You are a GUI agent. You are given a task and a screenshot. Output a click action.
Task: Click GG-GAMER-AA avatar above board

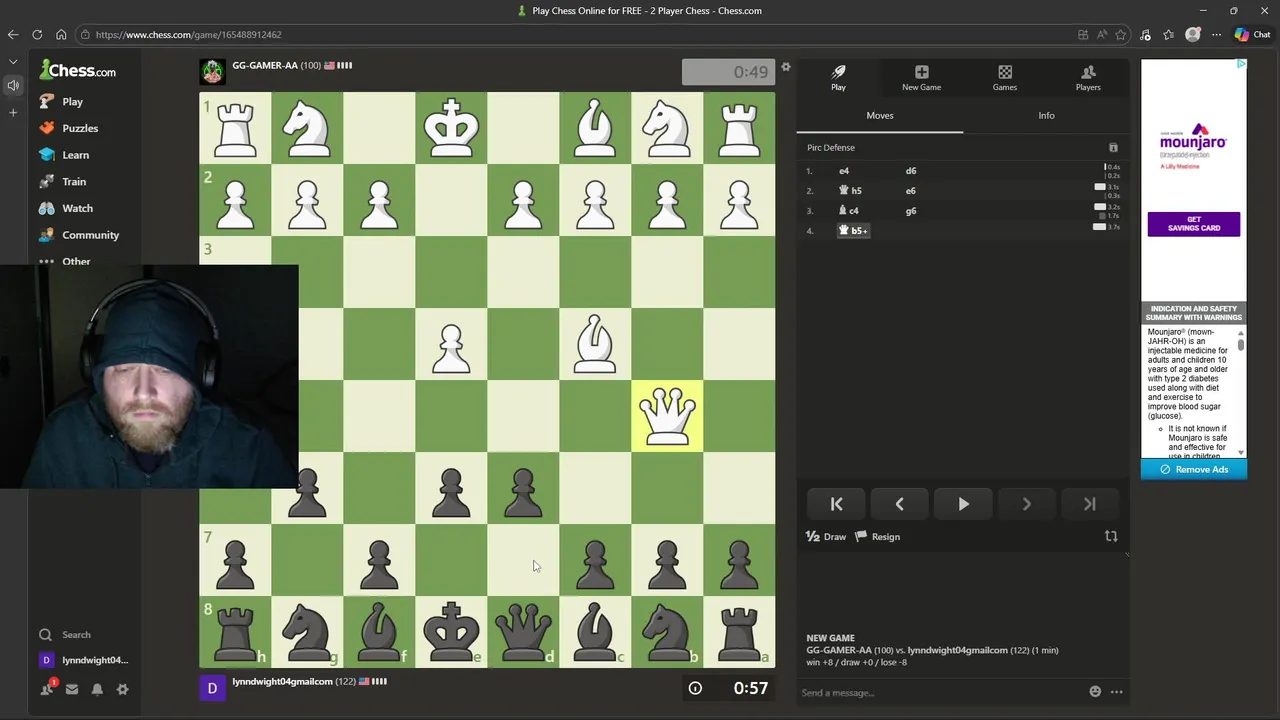(212, 72)
